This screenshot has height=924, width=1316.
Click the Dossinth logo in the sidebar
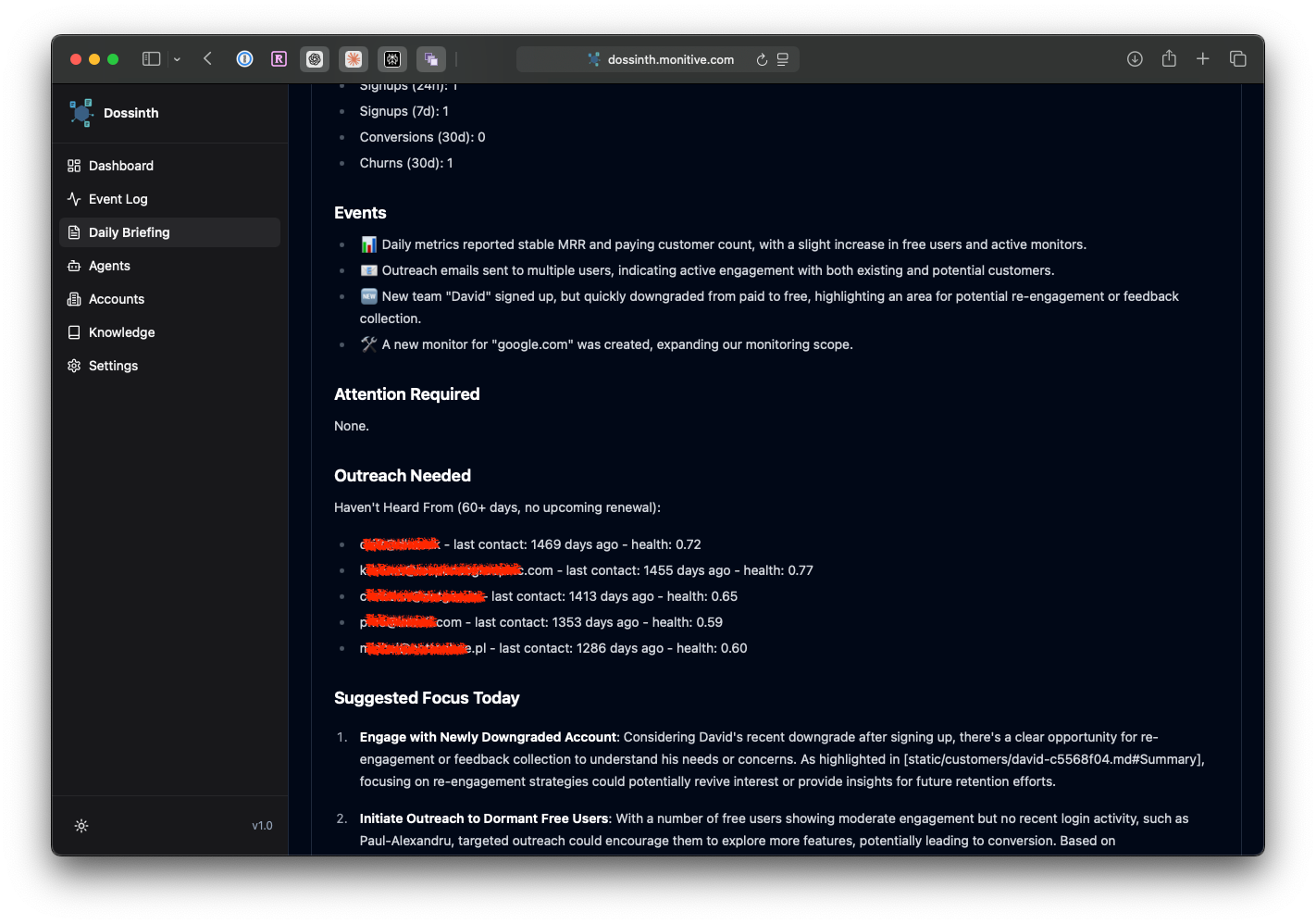click(x=81, y=113)
